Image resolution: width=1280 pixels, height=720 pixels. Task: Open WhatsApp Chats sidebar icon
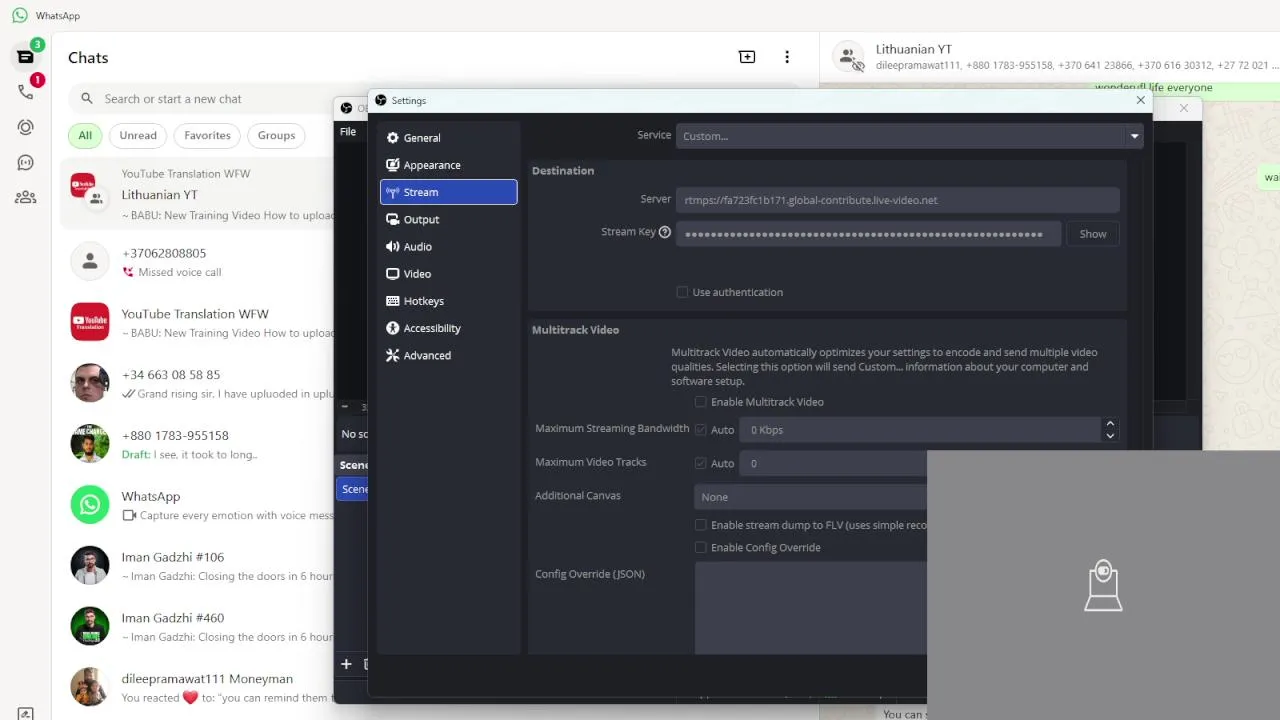tap(26, 57)
